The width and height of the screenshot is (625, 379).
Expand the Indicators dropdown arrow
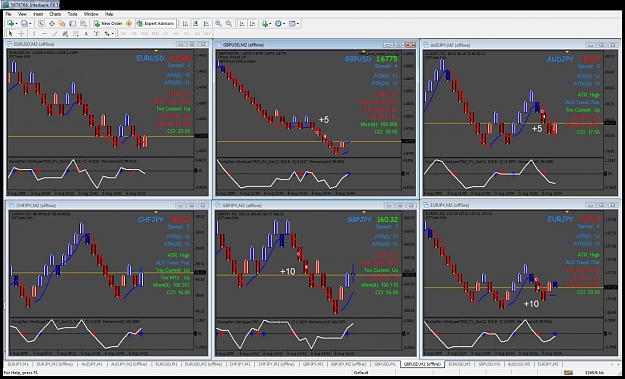click(x=270, y=24)
